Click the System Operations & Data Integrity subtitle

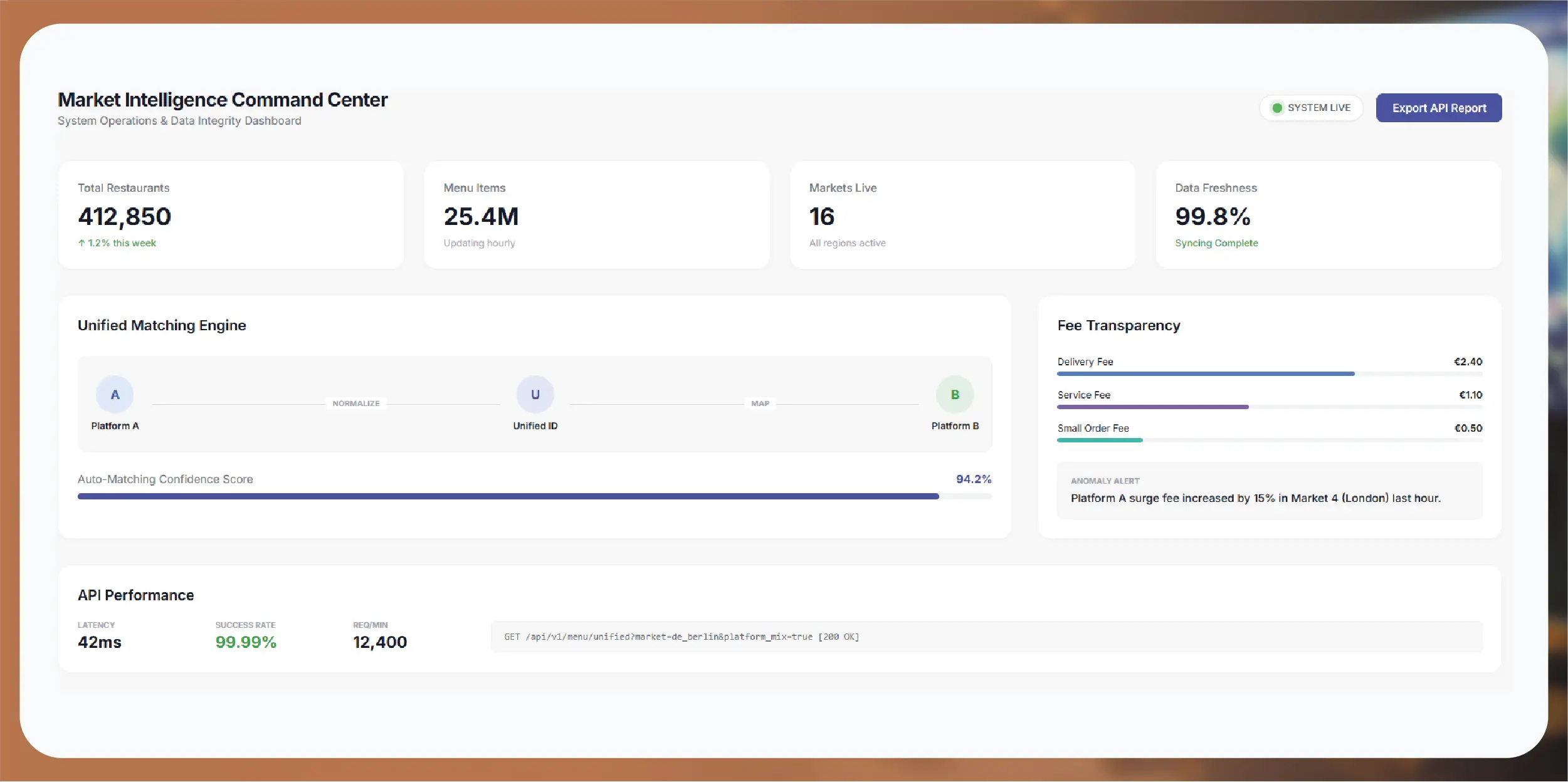pos(179,121)
